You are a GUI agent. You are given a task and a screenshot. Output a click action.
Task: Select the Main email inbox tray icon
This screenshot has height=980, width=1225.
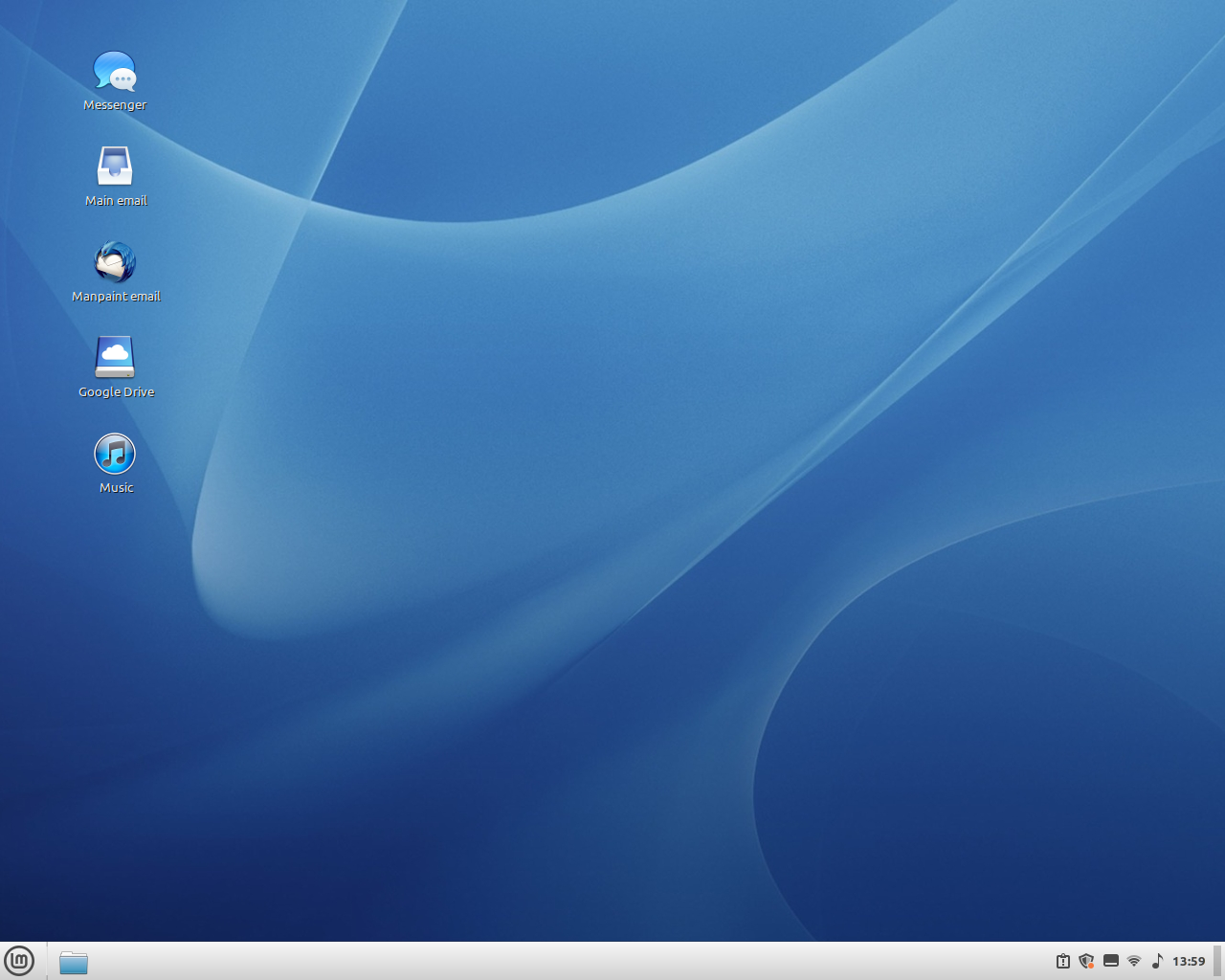(115, 167)
